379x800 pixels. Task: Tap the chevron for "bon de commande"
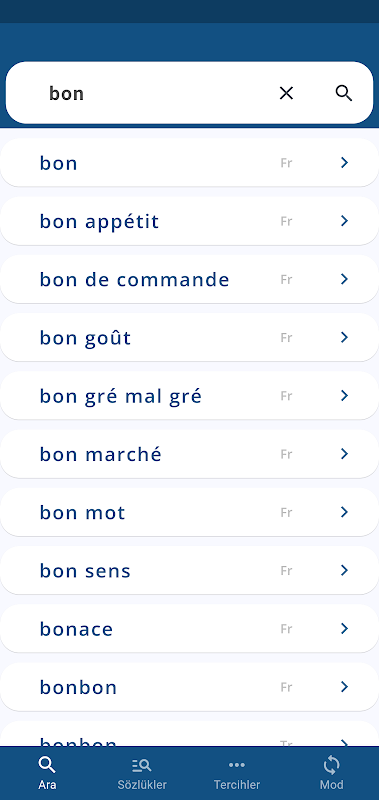pyautogui.click(x=344, y=279)
